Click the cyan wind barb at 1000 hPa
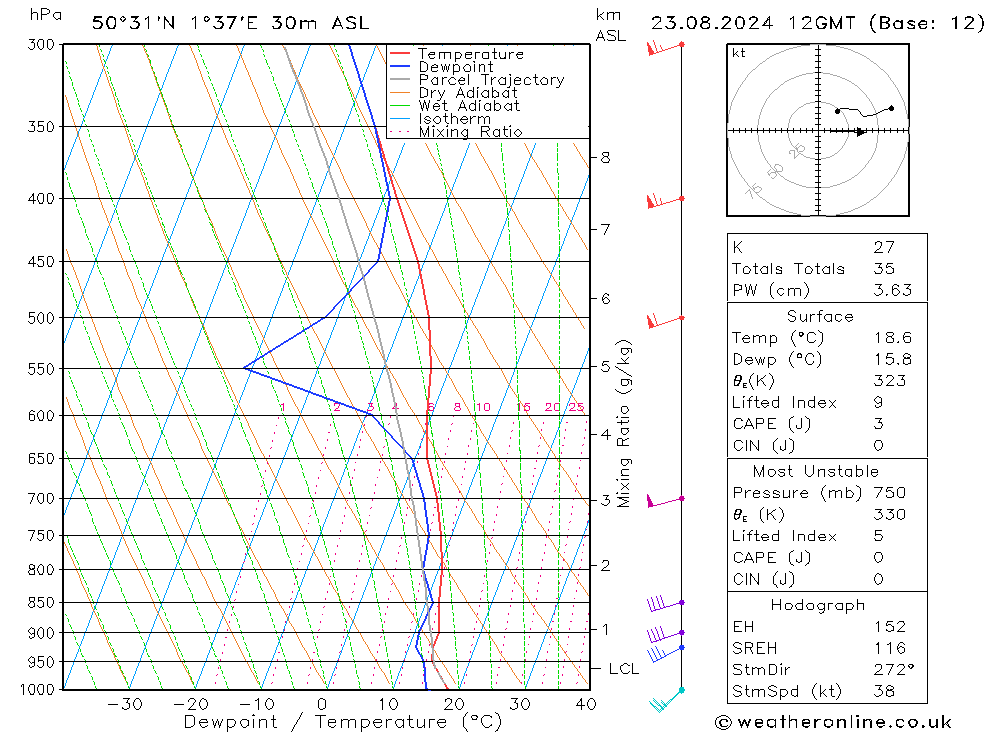Screen dimensions: 1000x733 [x=666, y=700]
